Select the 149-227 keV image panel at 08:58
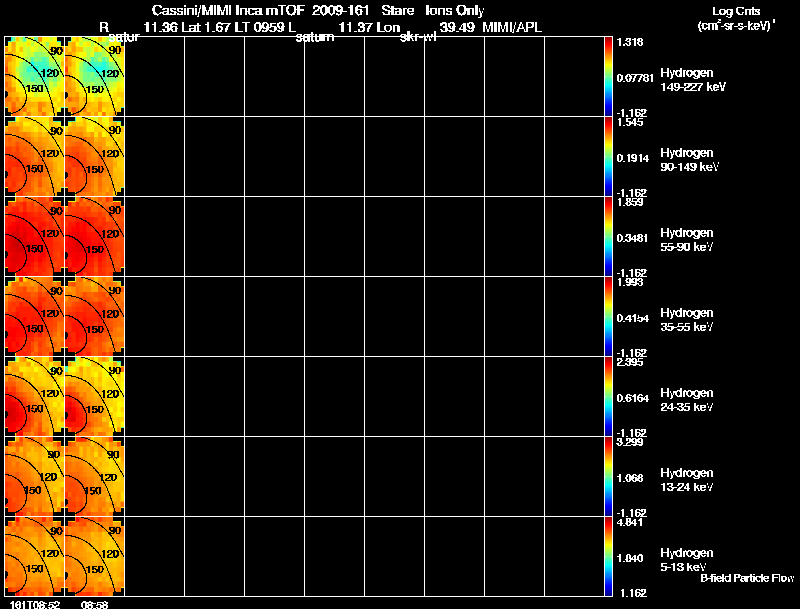The height and width of the screenshot is (609, 800). (94, 77)
